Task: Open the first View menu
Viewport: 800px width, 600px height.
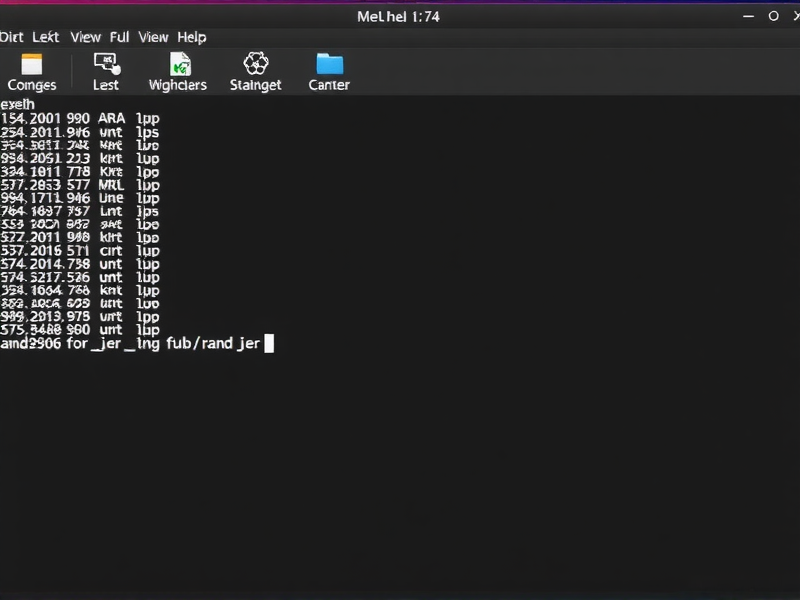Action: (x=85, y=37)
